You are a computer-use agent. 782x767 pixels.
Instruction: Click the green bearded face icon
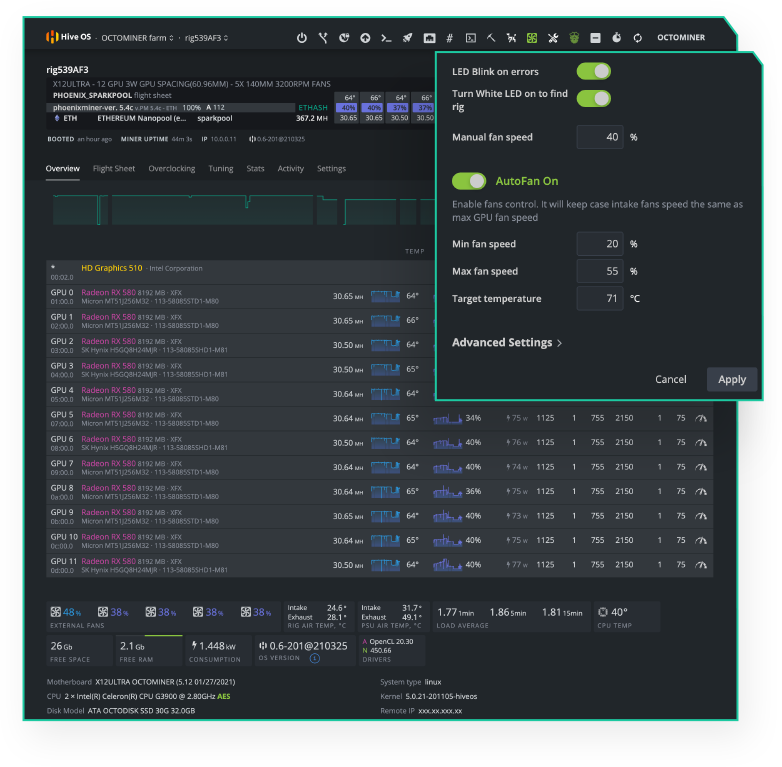coord(574,38)
